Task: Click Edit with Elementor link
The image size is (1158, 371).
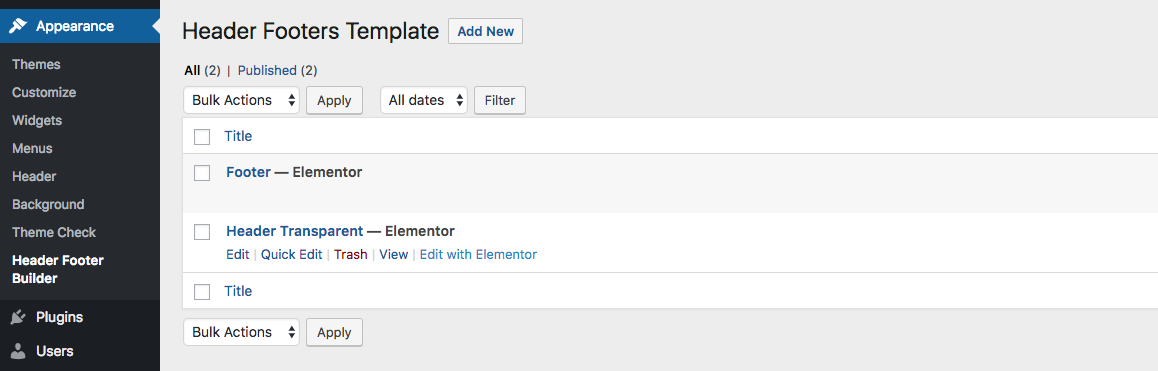Action: [479, 254]
